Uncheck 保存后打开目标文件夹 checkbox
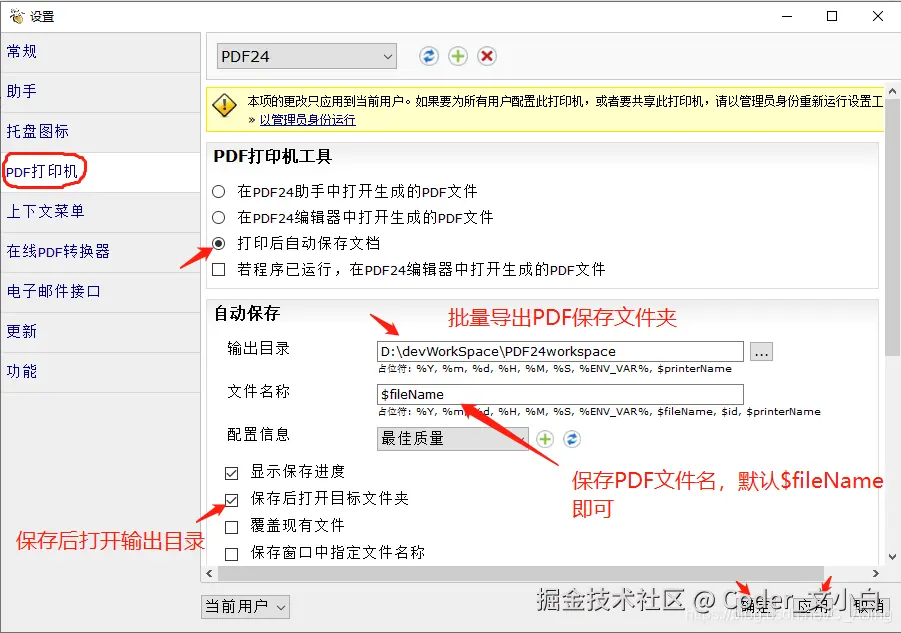901x633 pixels. pos(232,500)
